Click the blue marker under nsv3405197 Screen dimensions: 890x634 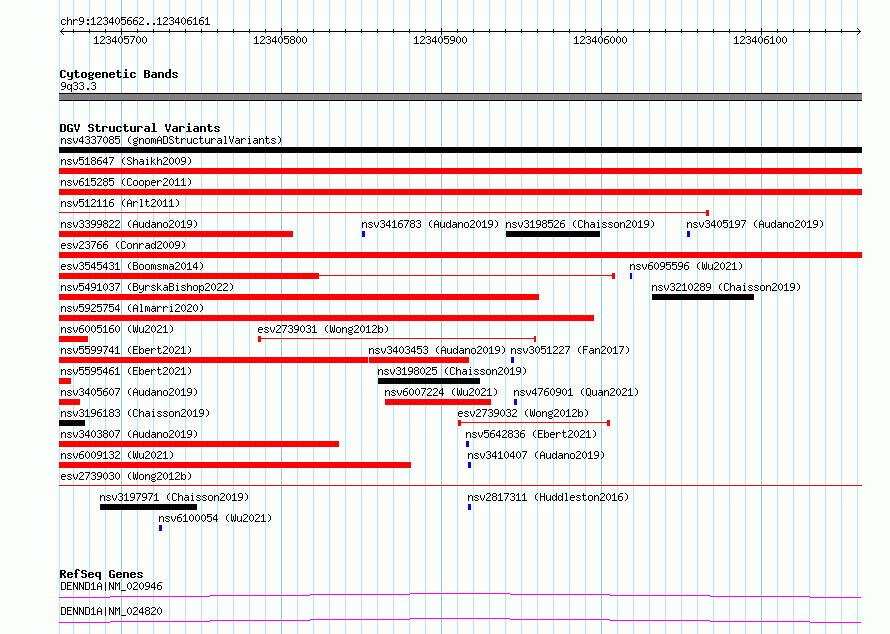click(x=689, y=234)
